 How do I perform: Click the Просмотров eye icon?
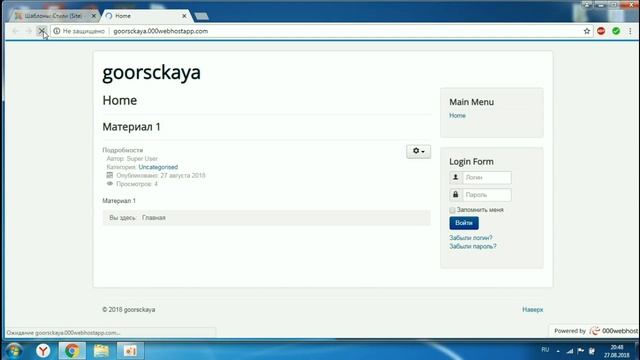click(109, 184)
